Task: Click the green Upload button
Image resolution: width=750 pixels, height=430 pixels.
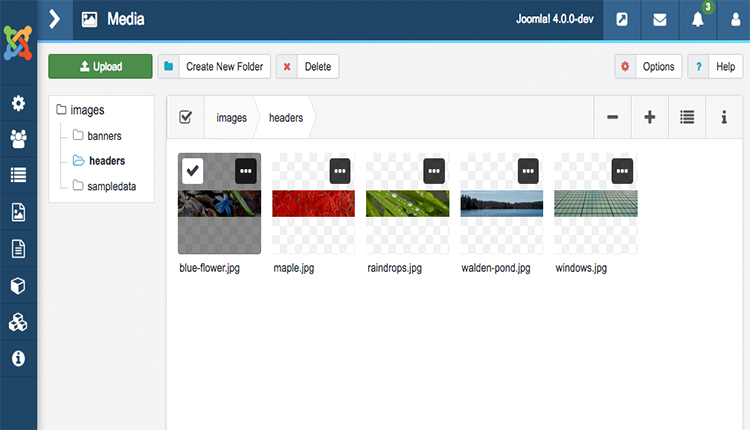Action: (x=100, y=67)
